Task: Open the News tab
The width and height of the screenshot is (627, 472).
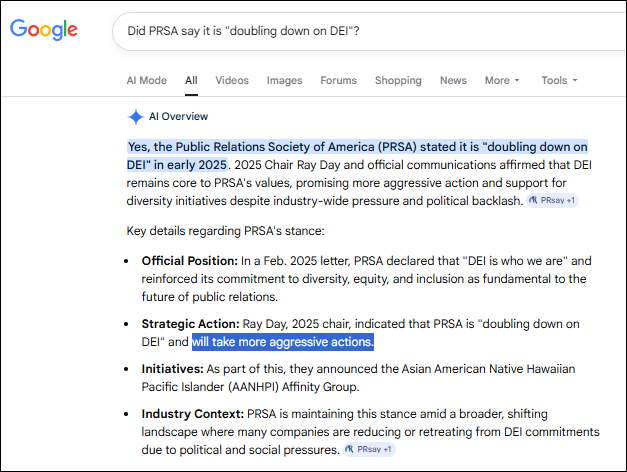Action: [x=453, y=80]
